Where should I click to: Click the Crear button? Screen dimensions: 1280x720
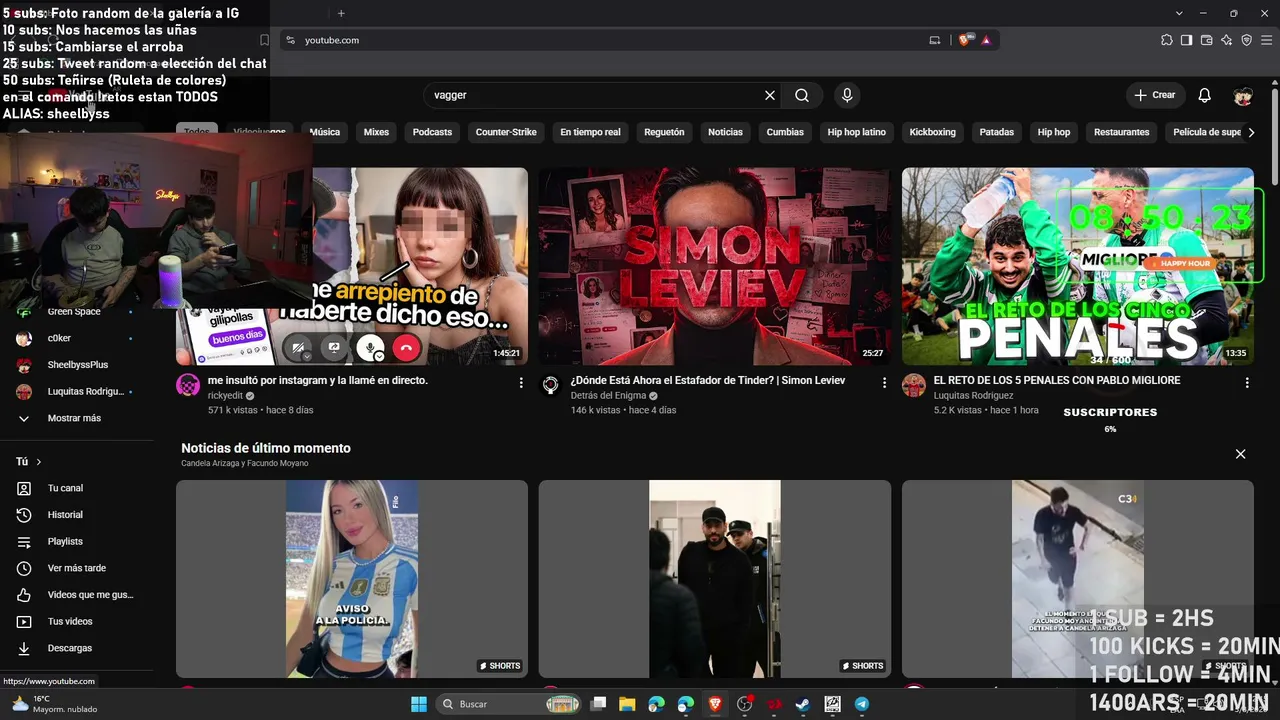pyautogui.click(x=1155, y=95)
